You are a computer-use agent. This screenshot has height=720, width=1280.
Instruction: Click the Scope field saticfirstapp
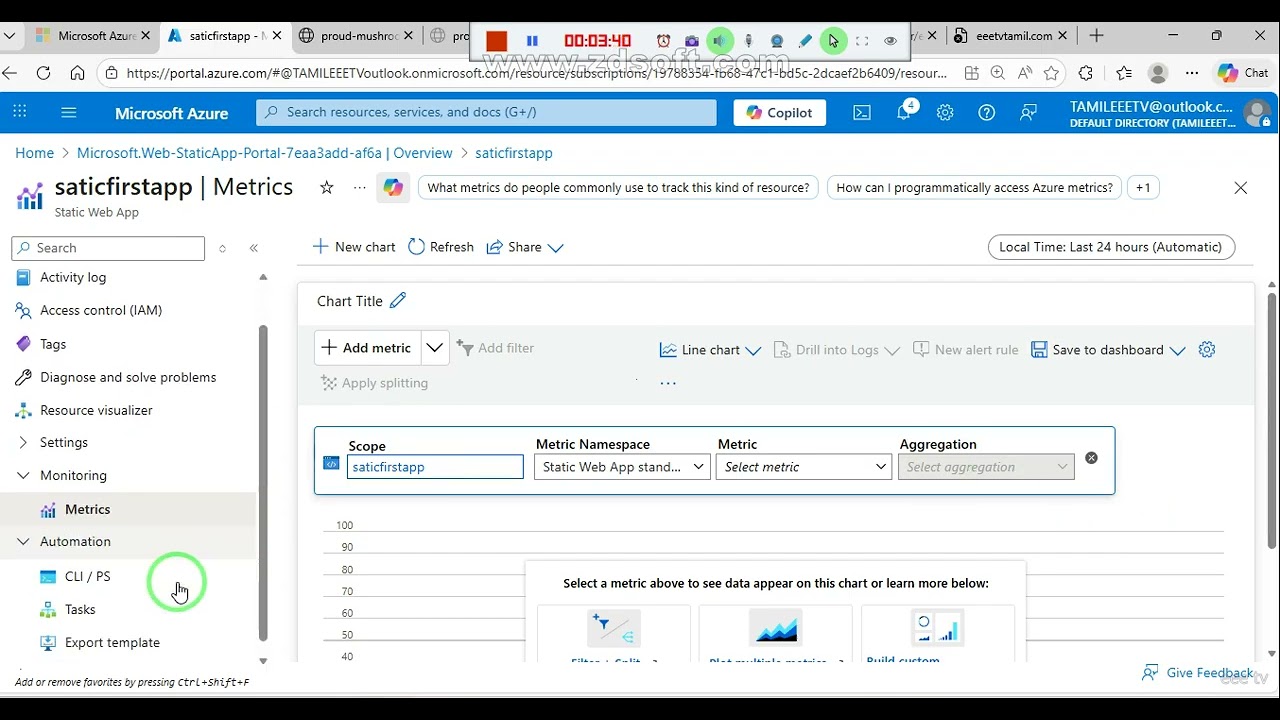point(435,467)
